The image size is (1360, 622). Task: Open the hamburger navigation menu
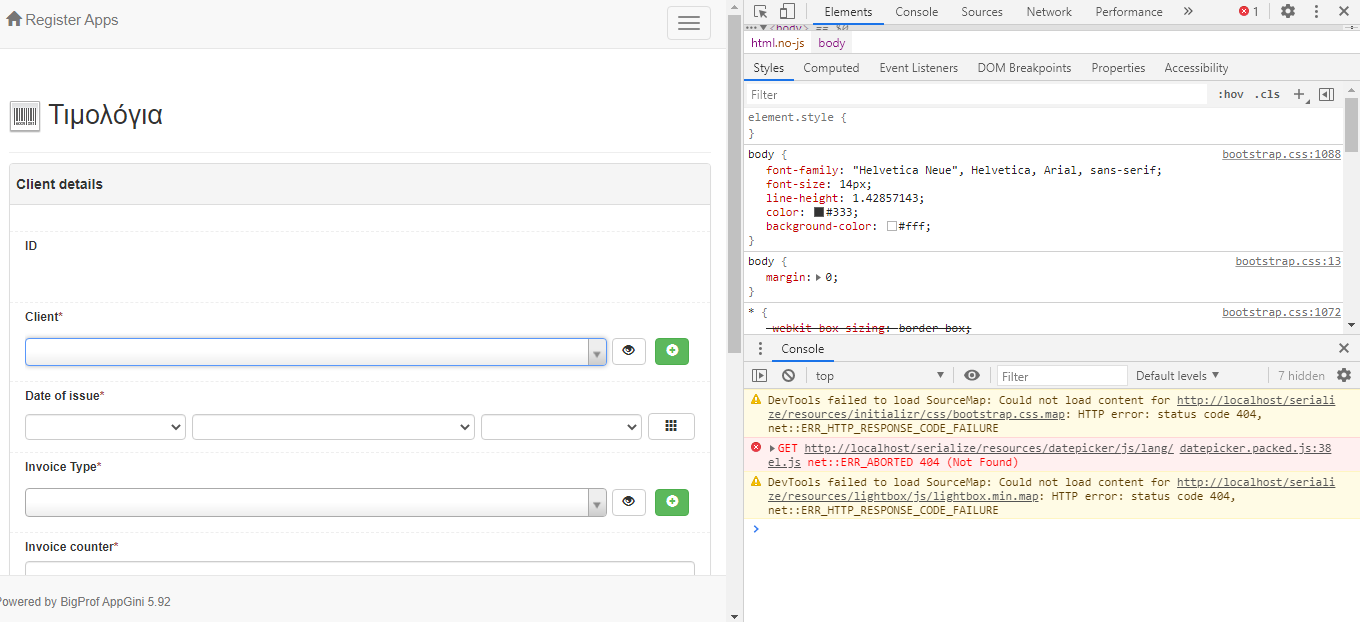coord(688,23)
